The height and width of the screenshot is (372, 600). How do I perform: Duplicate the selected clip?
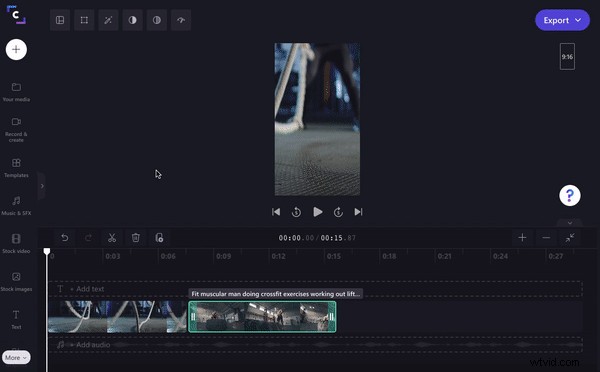tap(159, 238)
